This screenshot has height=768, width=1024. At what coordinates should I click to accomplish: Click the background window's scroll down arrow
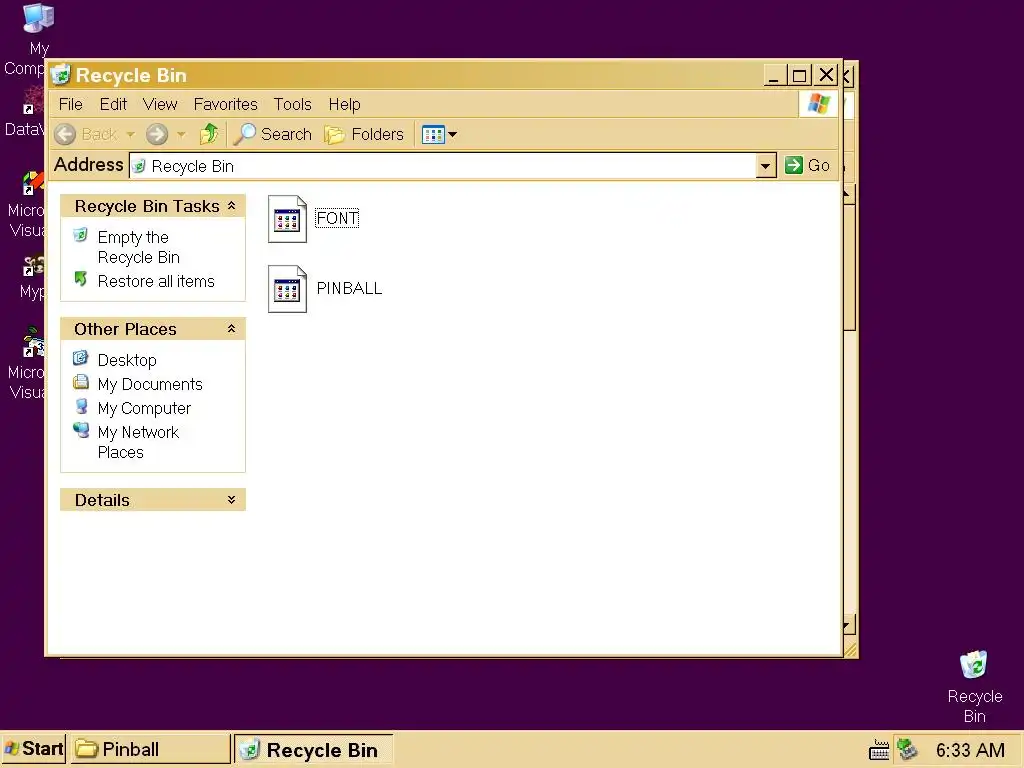tap(848, 626)
